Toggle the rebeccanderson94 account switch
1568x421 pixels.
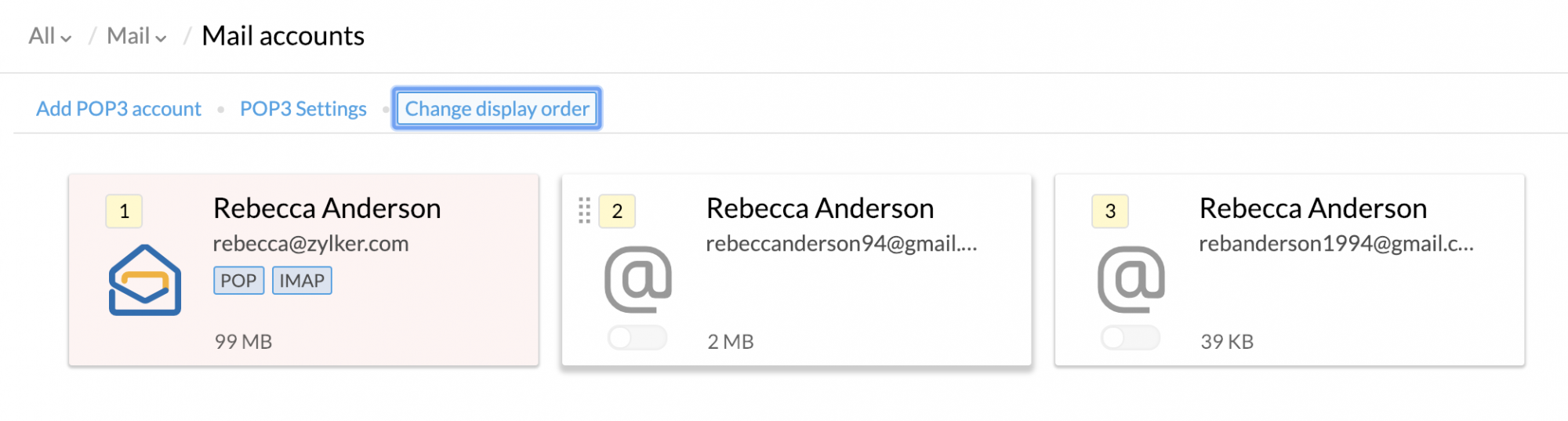point(637,338)
